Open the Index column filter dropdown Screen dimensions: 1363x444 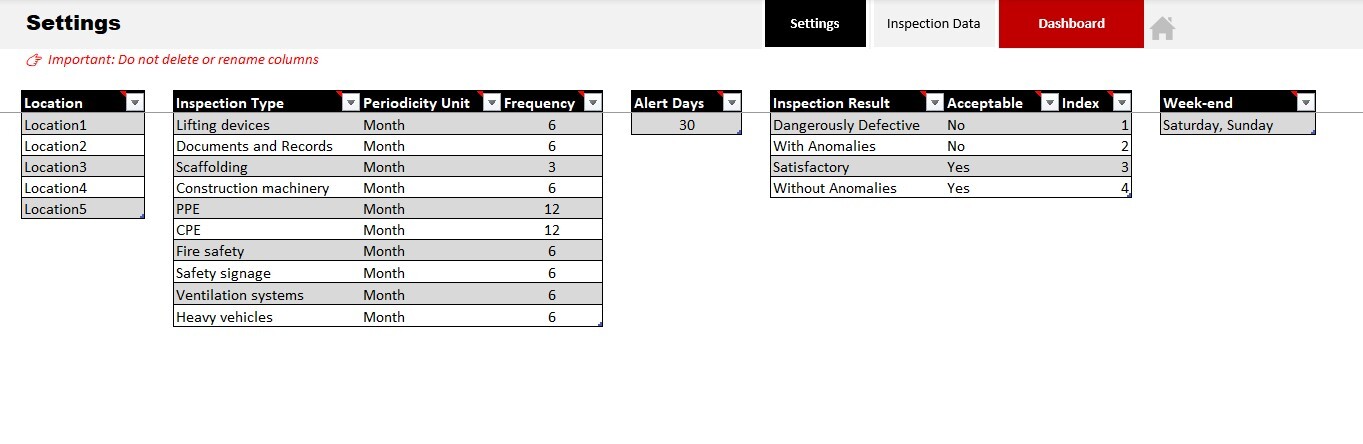[1122, 102]
